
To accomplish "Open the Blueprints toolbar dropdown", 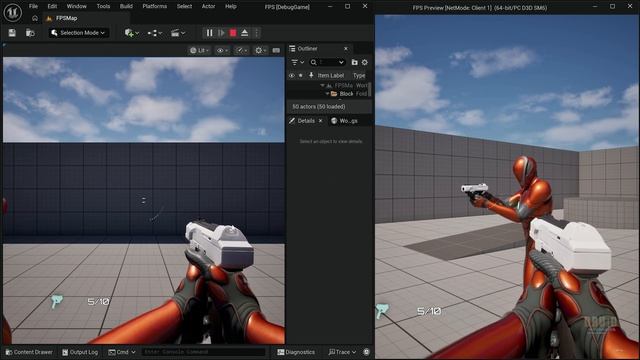I will [x=155, y=33].
